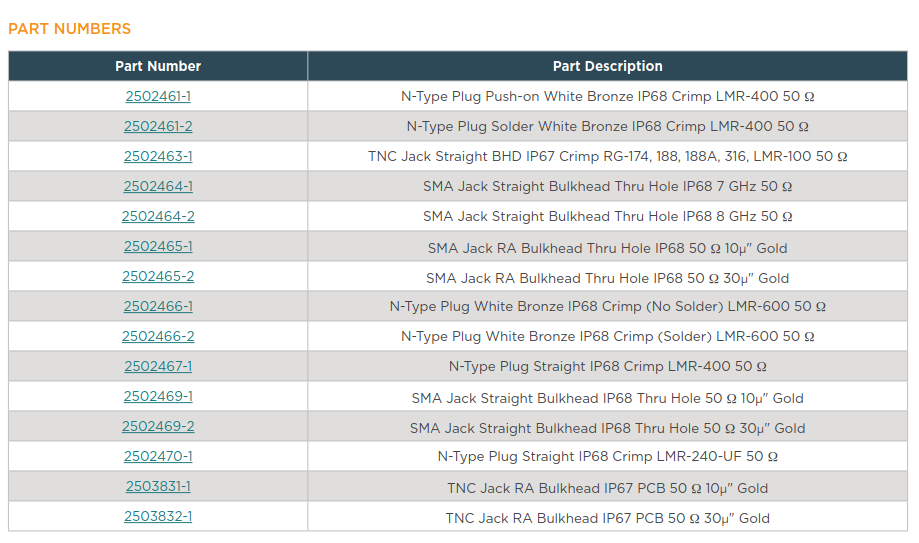Open part number 2502461-2 link
Screen dimensions: 919x543
[x=158, y=126]
